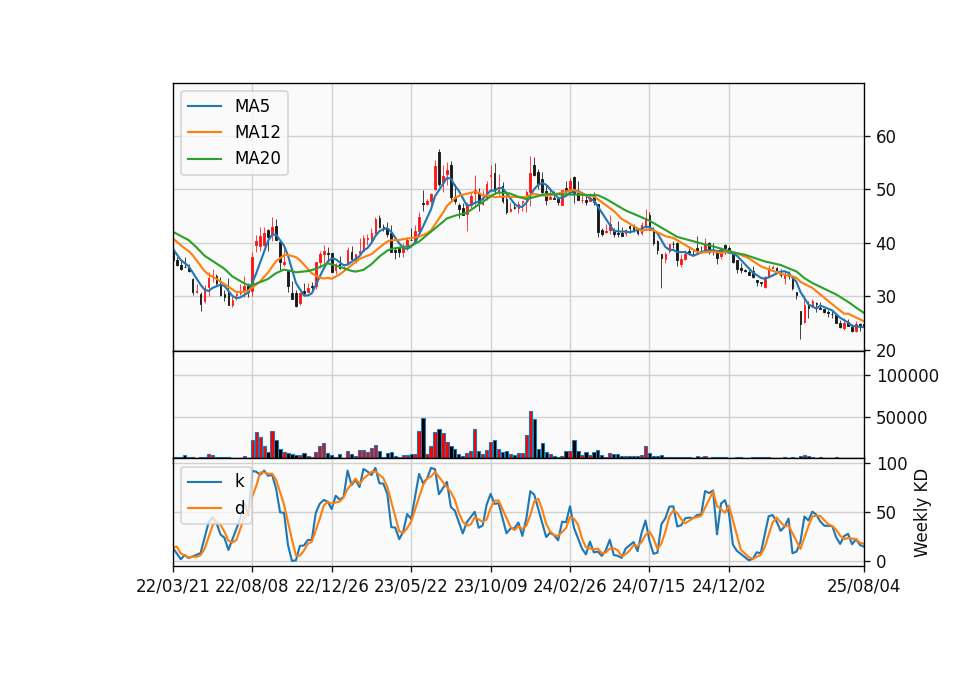Click the d legend label in KD panel
960x690 pixels.
pos(239,508)
